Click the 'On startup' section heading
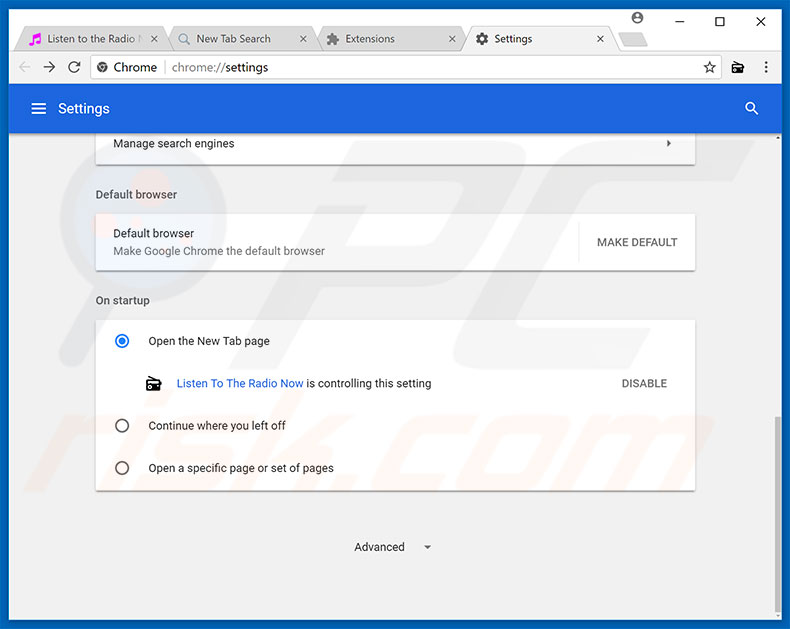 [x=122, y=300]
